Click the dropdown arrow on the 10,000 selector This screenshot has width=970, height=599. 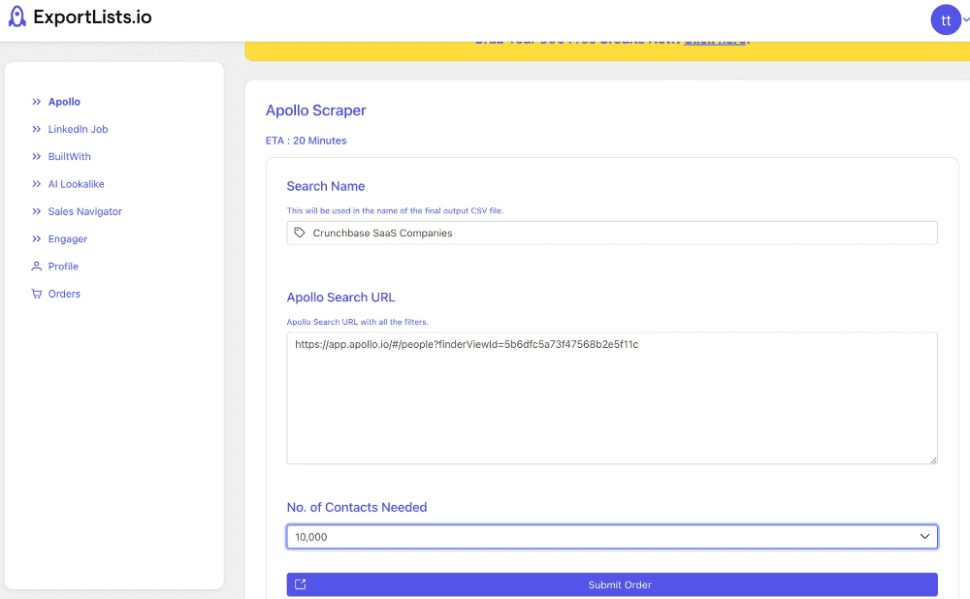coord(924,537)
